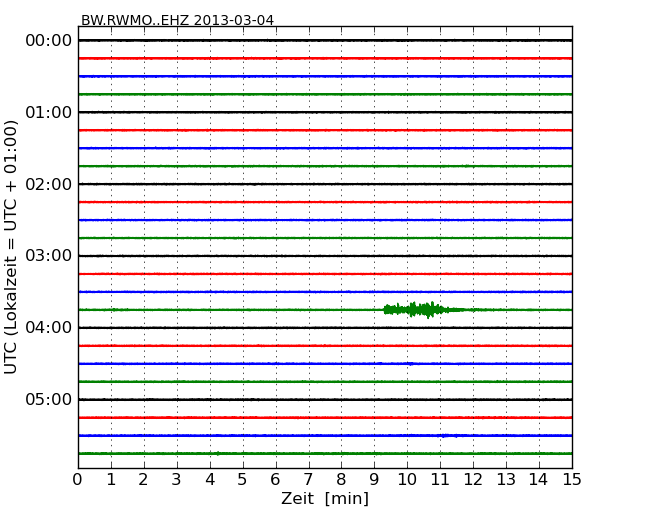
Task: Click the x-axis tick label 9
Action: coord(374,480)
